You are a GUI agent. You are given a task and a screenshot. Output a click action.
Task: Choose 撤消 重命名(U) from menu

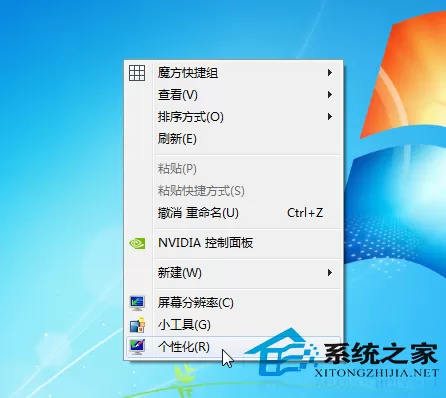[233, 212]
